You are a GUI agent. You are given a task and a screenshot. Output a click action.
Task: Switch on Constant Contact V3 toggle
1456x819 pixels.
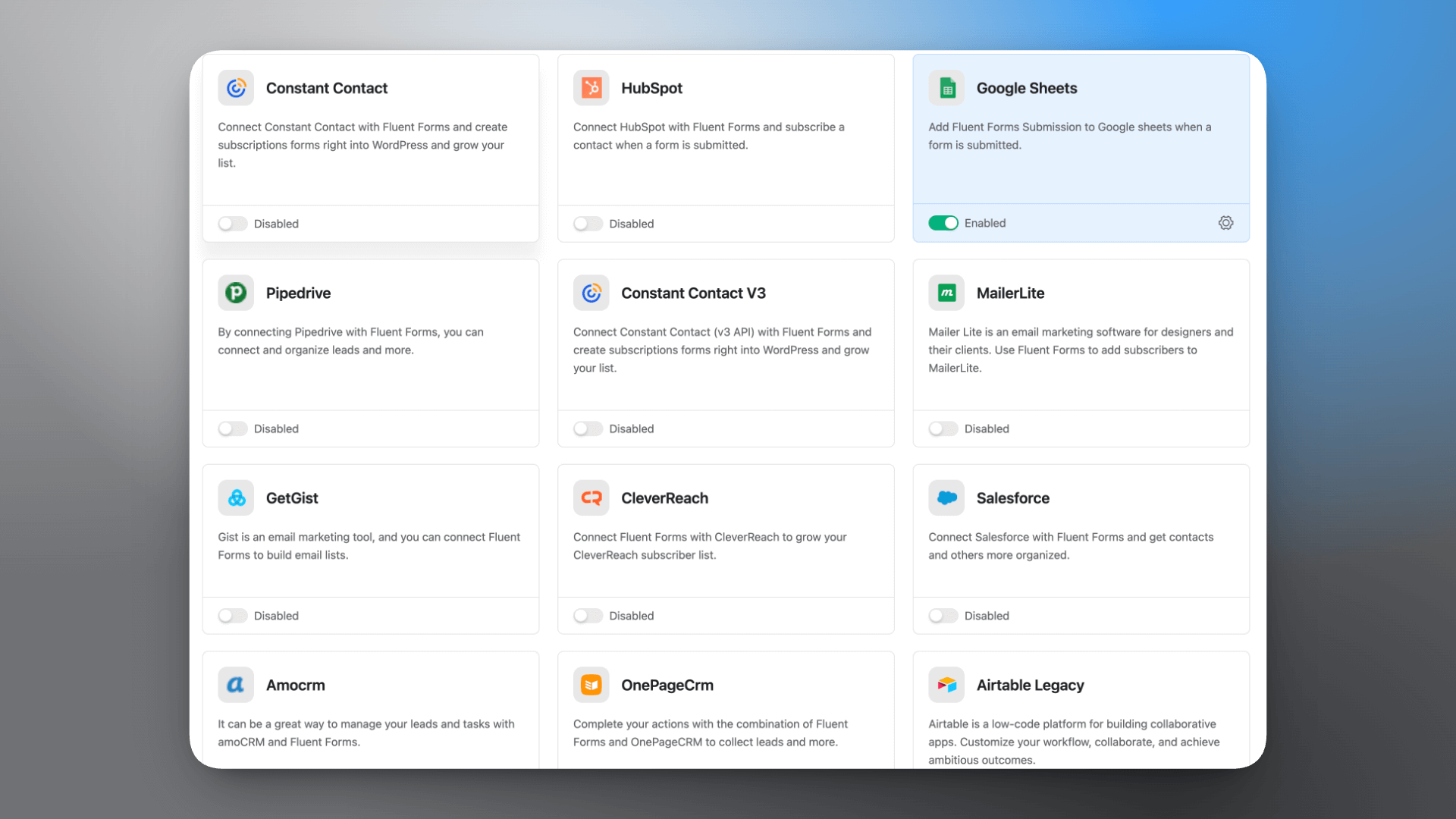[588, 428]
